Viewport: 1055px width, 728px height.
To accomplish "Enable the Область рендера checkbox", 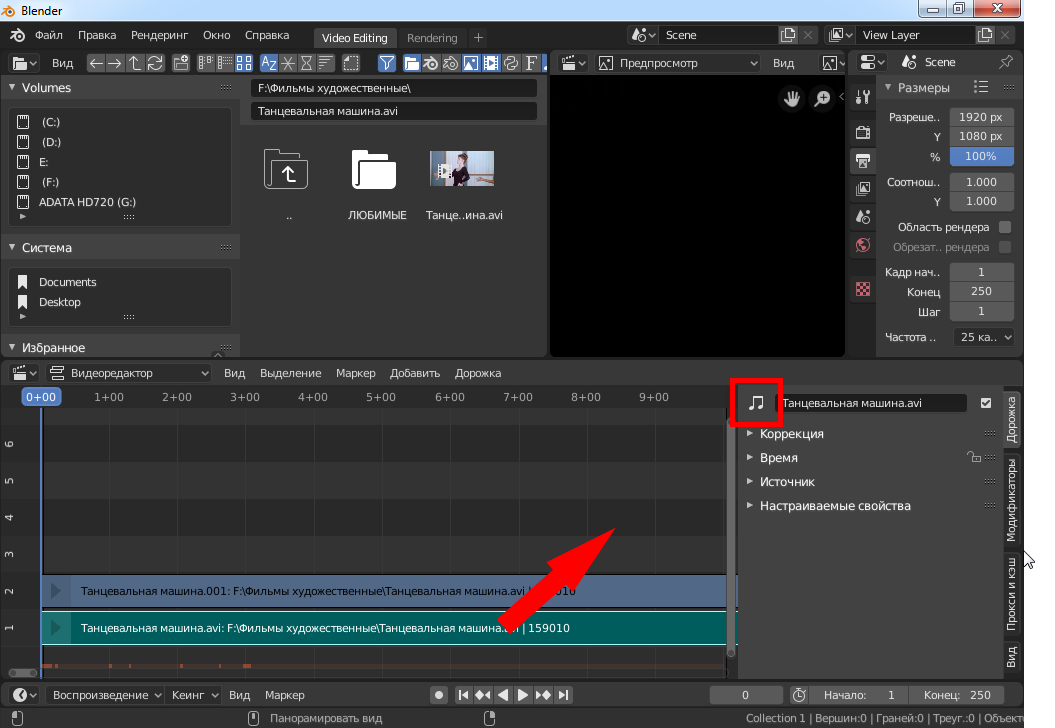I will [1005, 227].
